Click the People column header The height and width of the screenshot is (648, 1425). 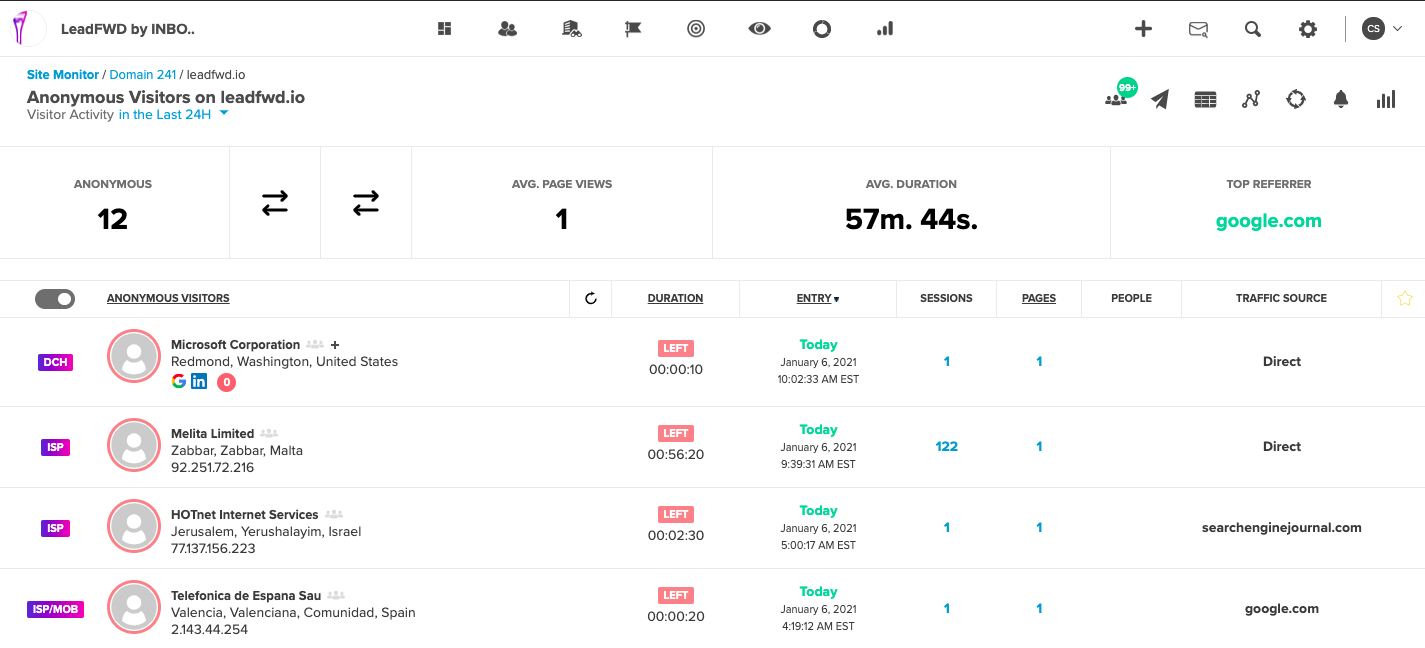tap(1132, 299)
